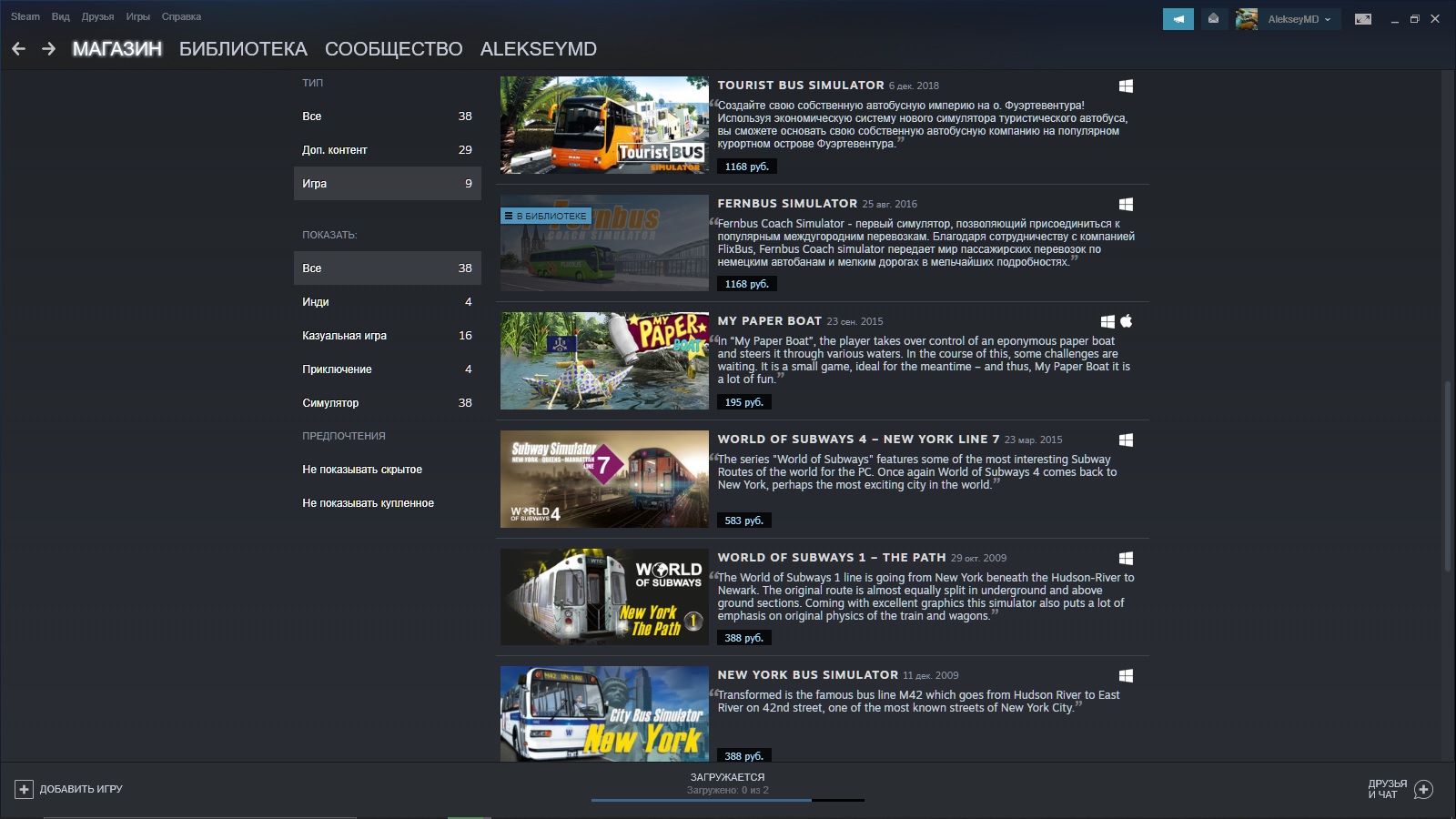Go forward with the right arrow
Viewport: 1456px width, 819px height.
pos(49,49)
